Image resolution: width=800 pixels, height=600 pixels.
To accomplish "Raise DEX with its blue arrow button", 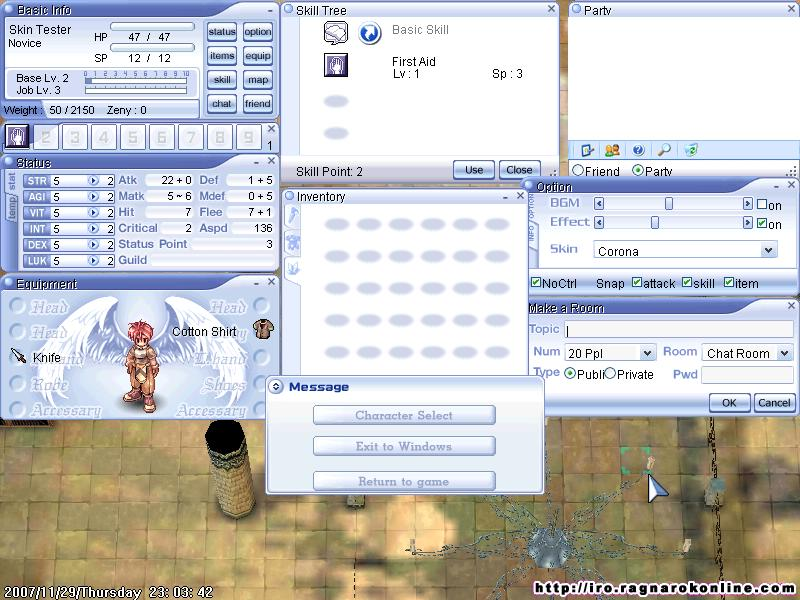I will click(93, 245).
